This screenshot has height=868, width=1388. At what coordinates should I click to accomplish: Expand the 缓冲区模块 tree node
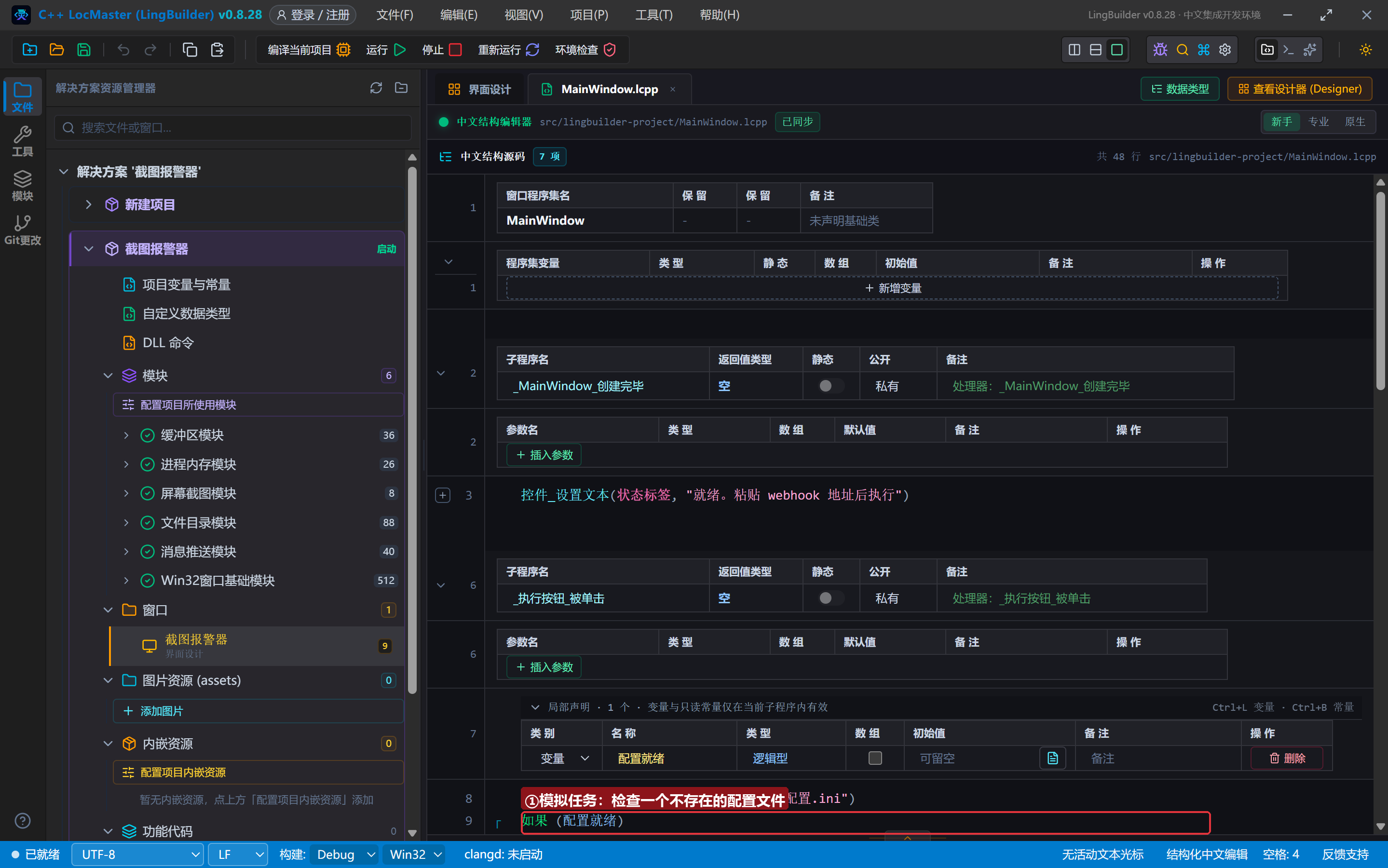pyautogui.click(x=126, y=435)
